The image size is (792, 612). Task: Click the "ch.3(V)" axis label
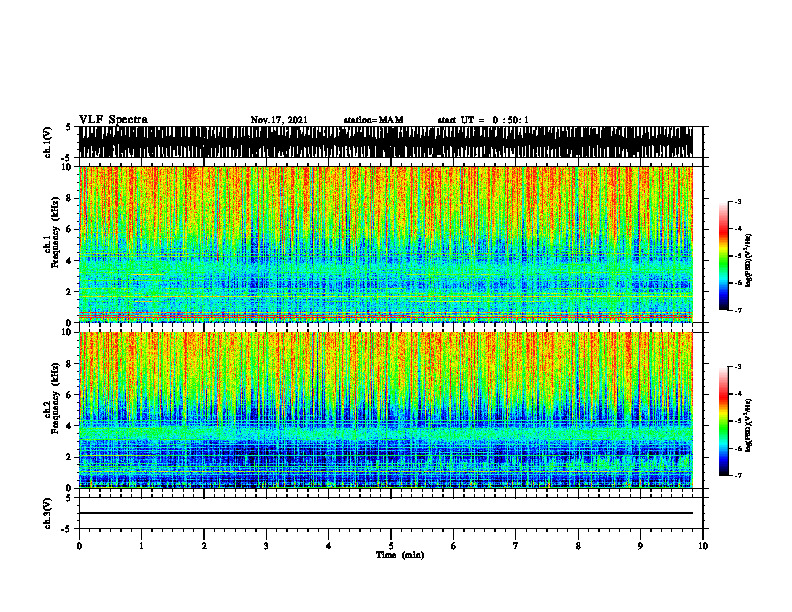[47, 513]
